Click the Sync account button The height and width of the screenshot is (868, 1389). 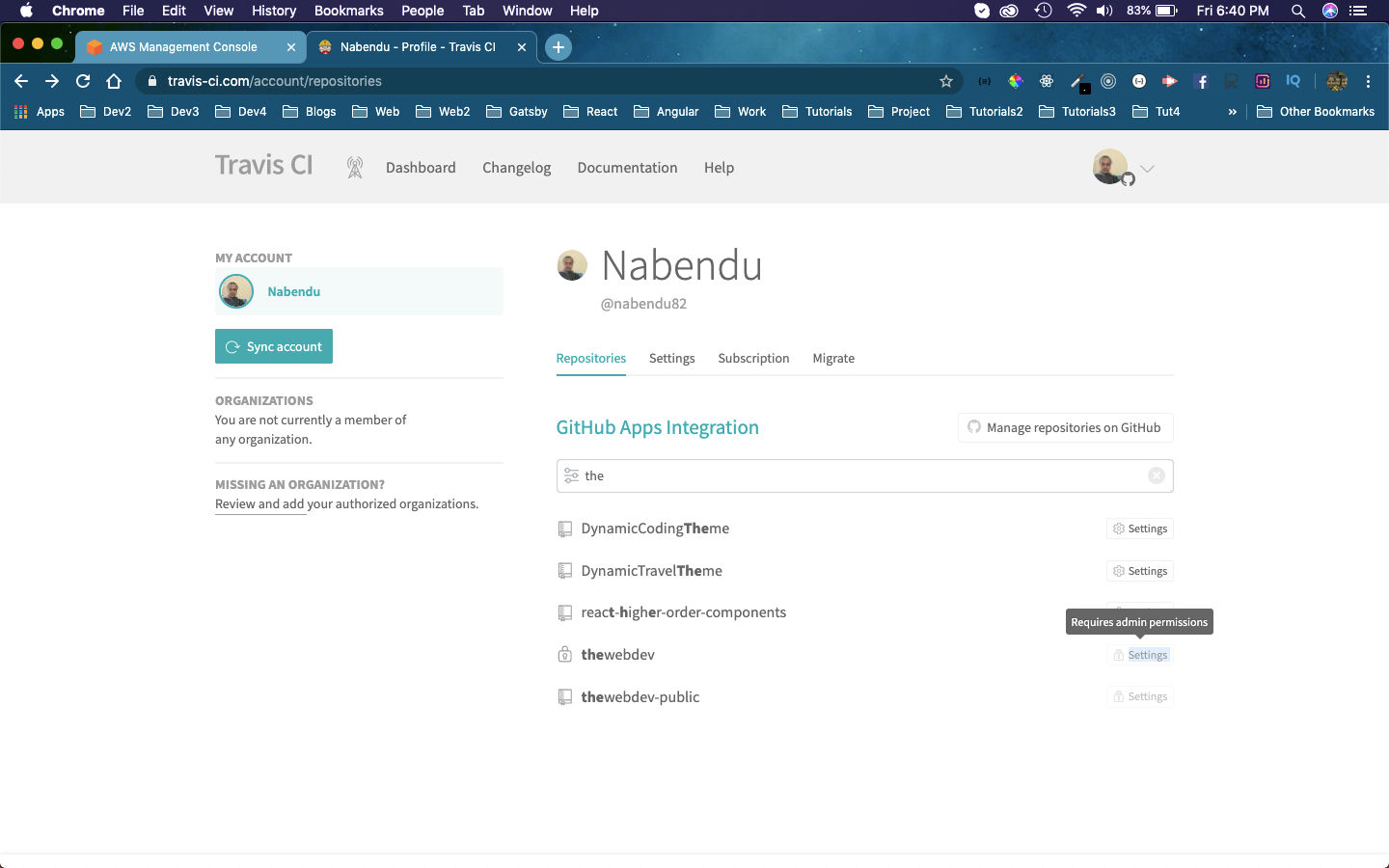(274, 346)
